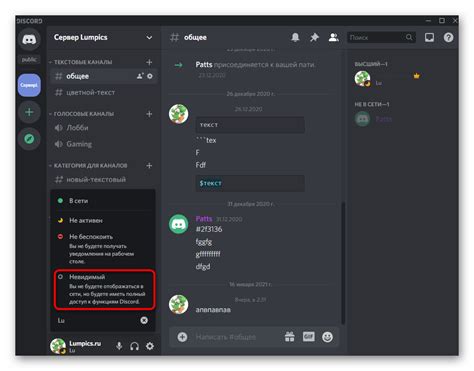
Task: Open the новый-текстовый channel
Action: click(104, 180)
